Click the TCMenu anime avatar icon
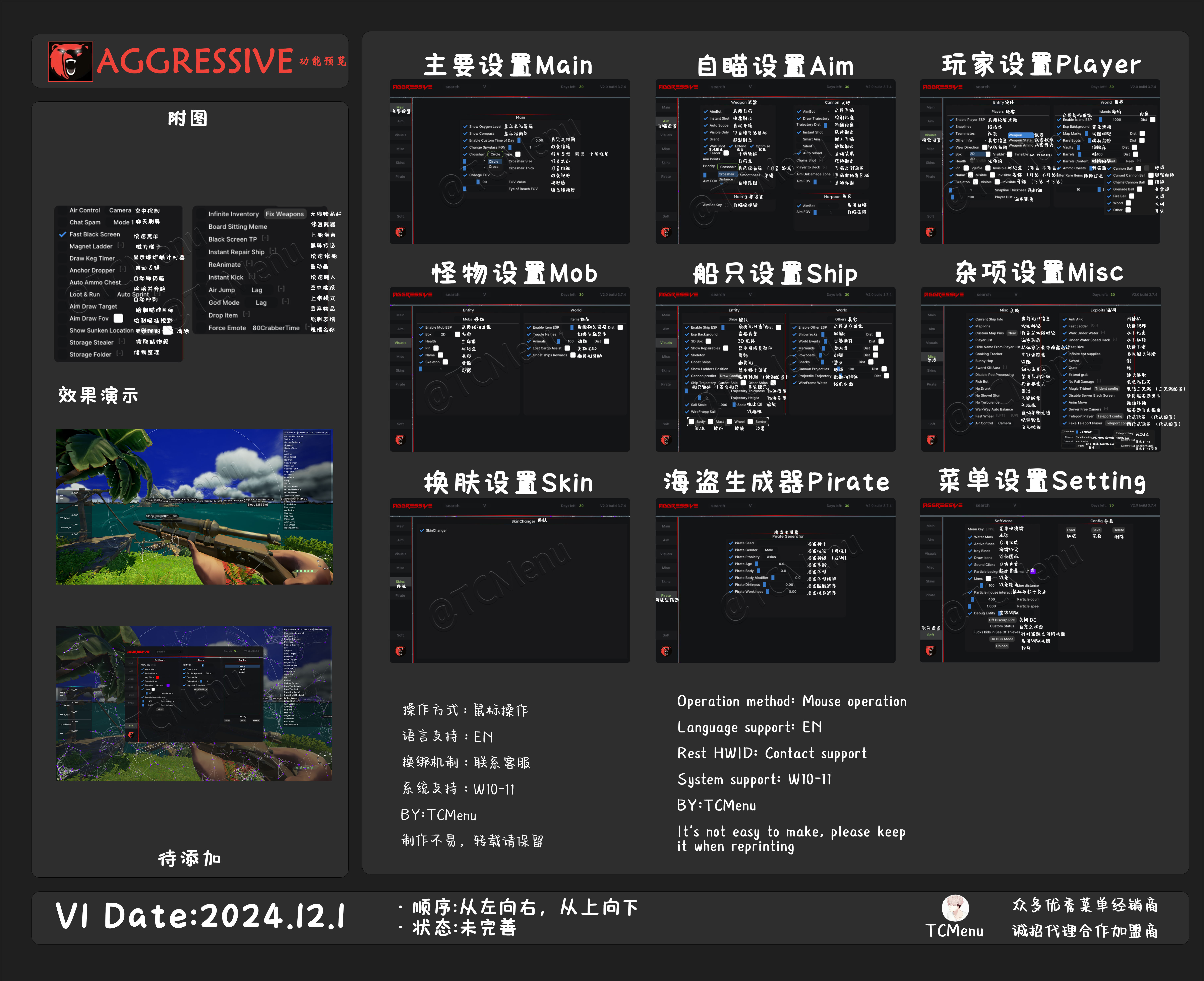The image size is (1204, 981). [x=955, y=908]
